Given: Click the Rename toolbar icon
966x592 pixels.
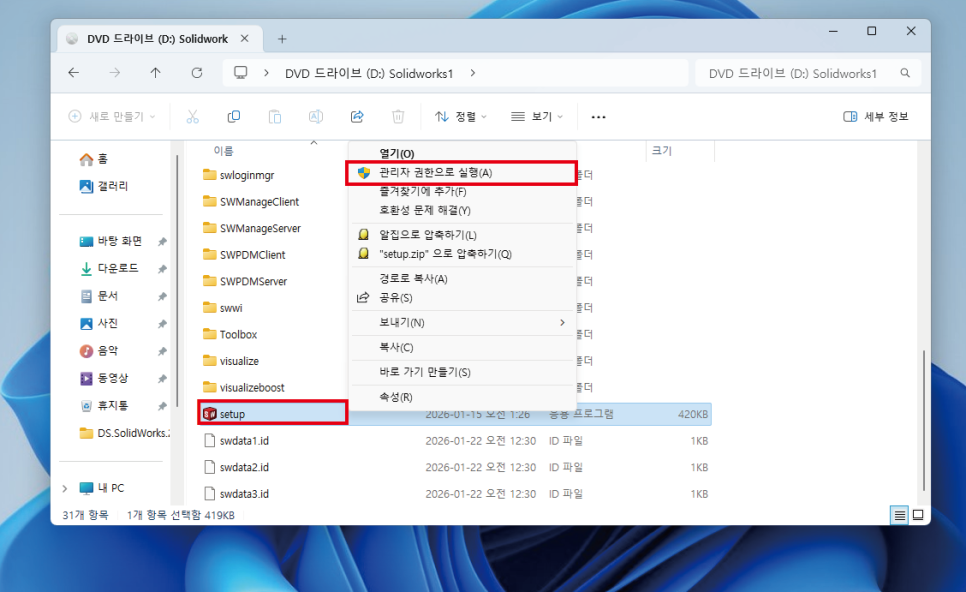Looking at the screenshot, I should point(315,116).
